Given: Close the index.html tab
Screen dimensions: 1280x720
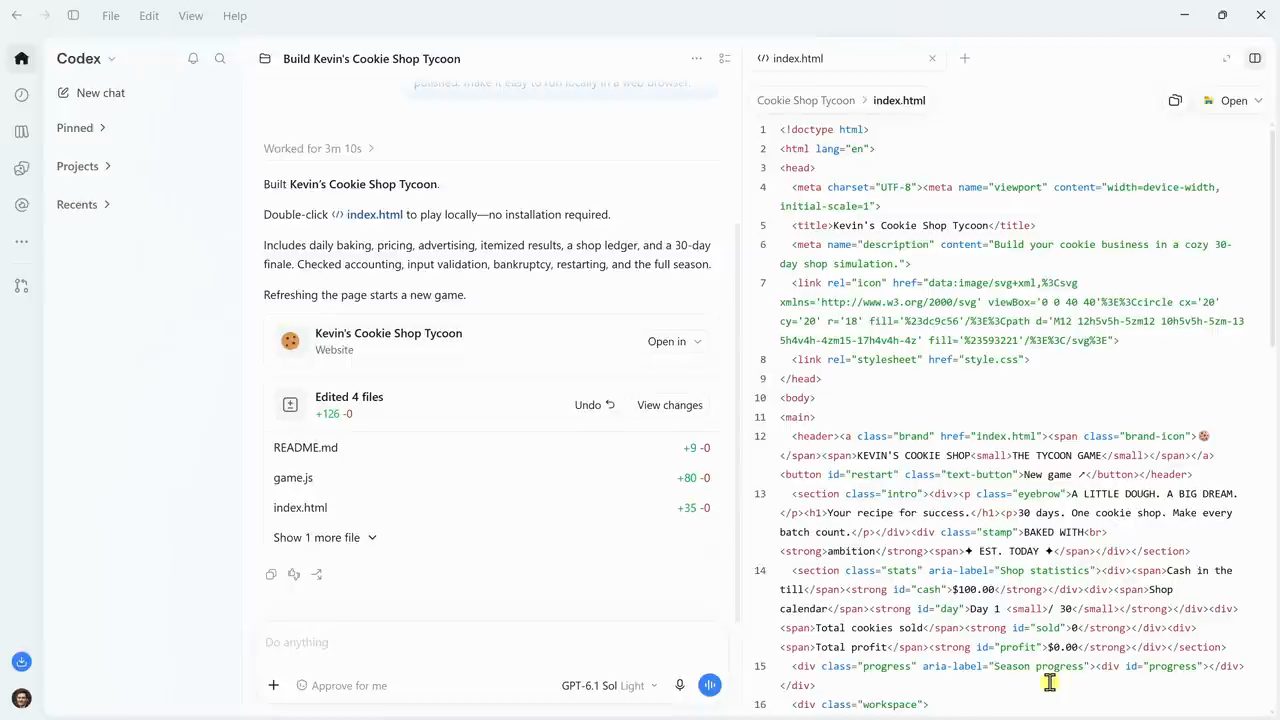Looking at the screenshot, I should coord(932,58).
